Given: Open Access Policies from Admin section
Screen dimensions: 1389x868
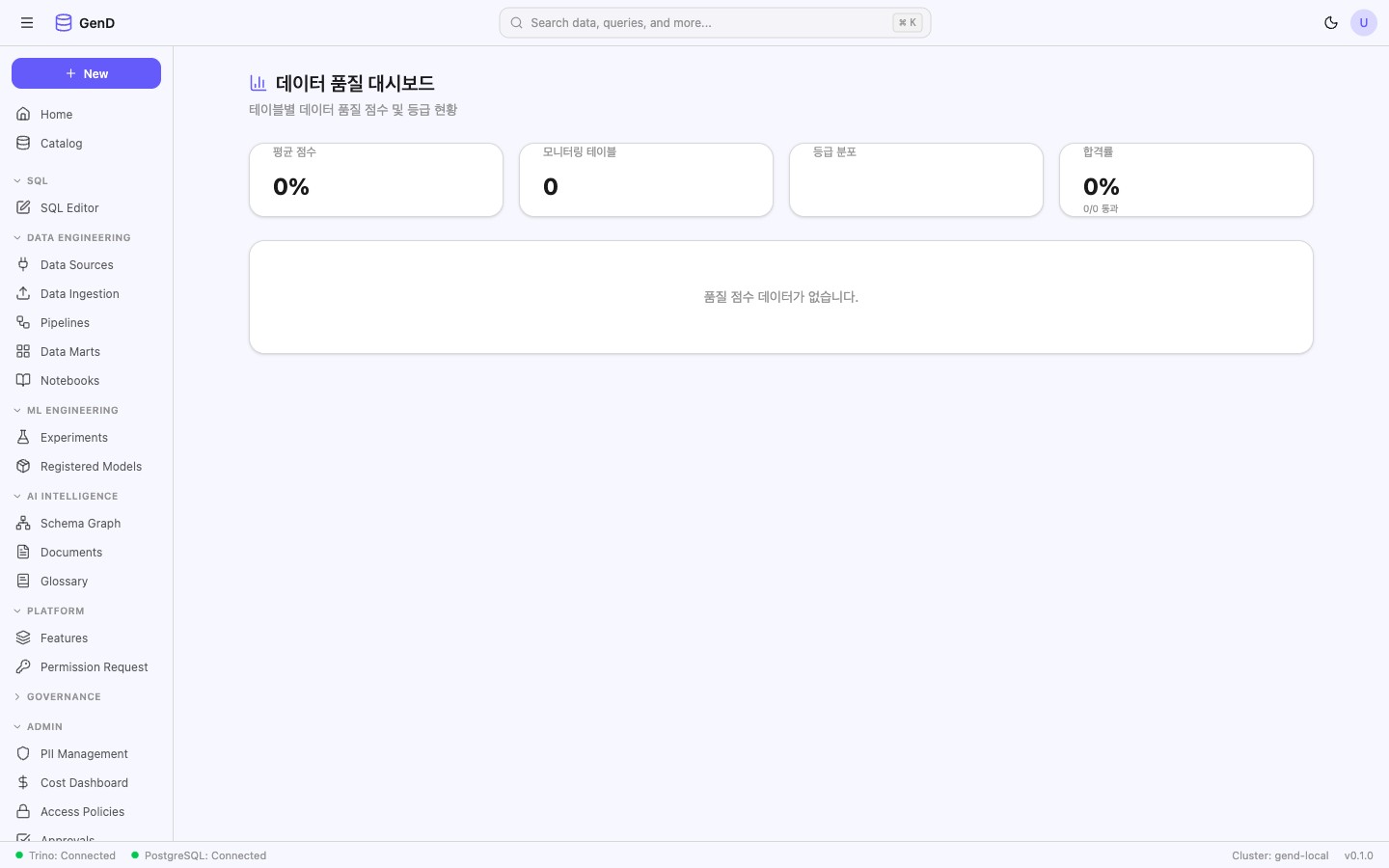Looking at the screenshot, I should 82,812.
